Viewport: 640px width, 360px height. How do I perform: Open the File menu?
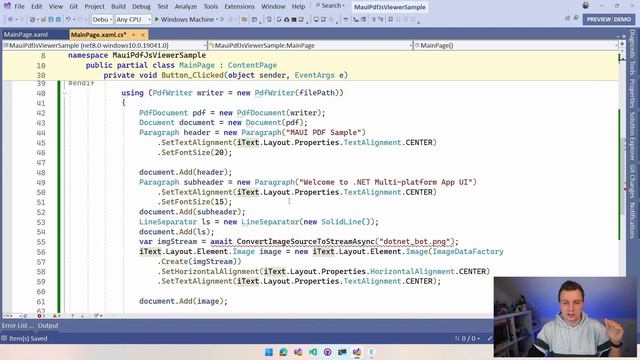(x=19, y=7)
